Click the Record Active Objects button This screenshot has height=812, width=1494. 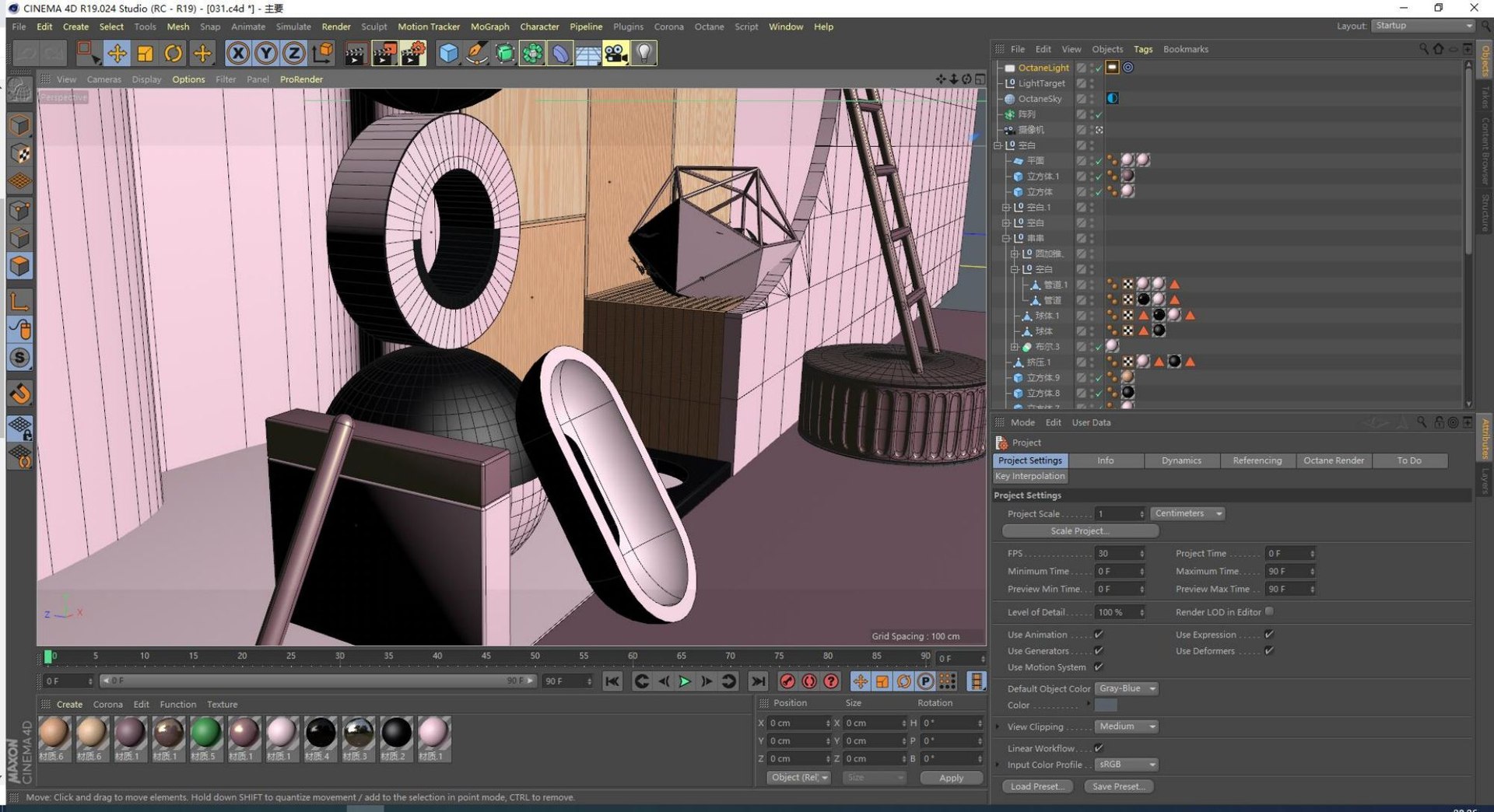point(787,681)
